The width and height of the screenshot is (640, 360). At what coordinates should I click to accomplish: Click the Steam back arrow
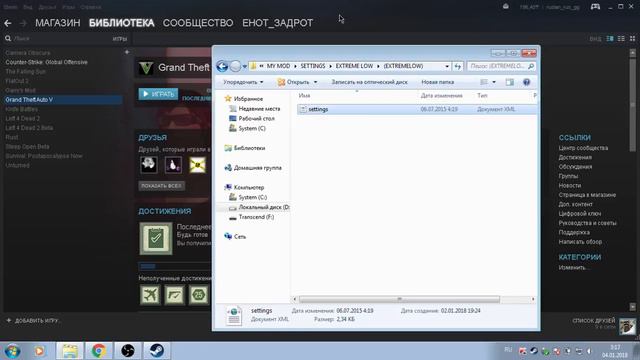8,23
